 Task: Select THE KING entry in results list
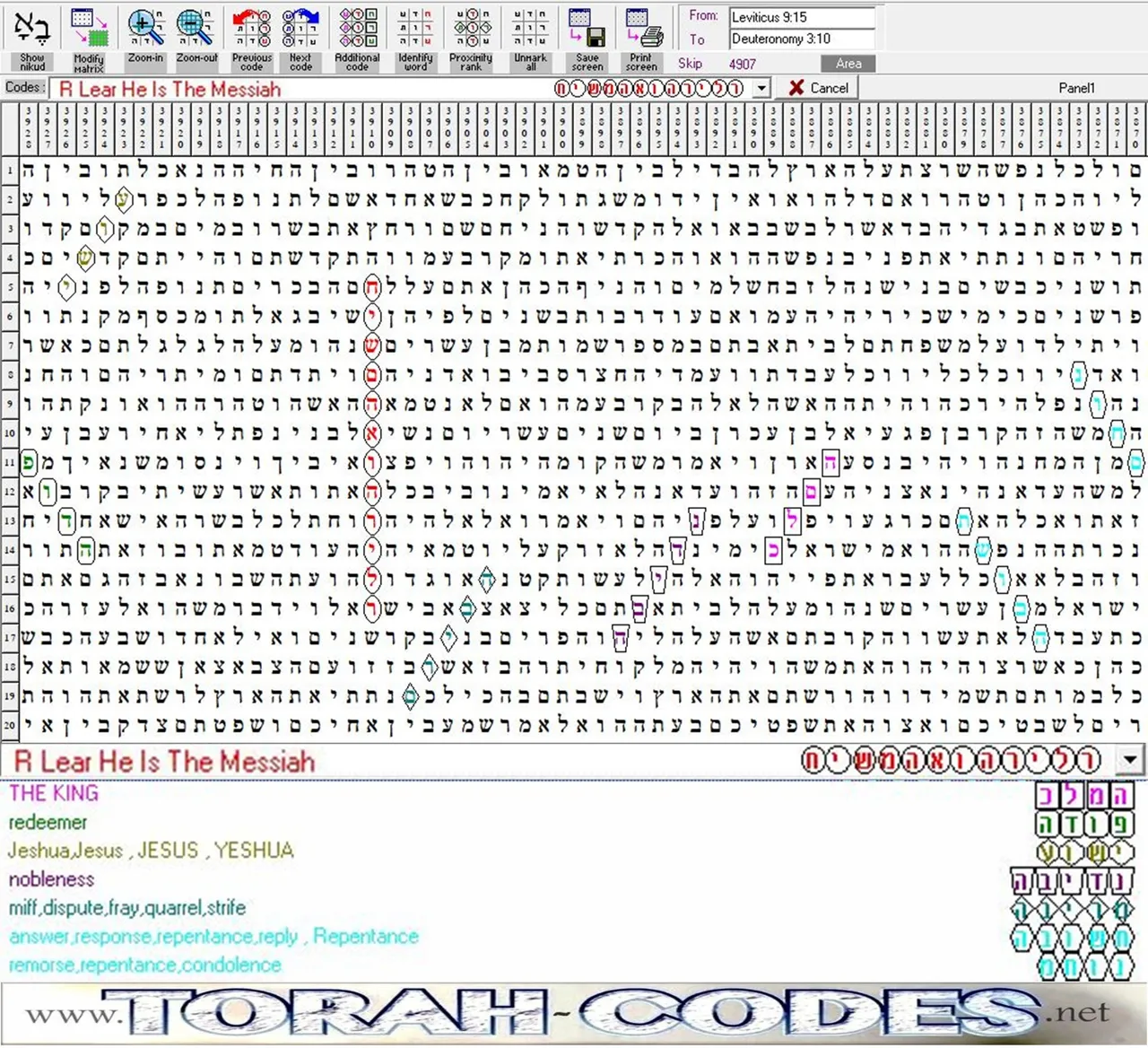point(53,793)
